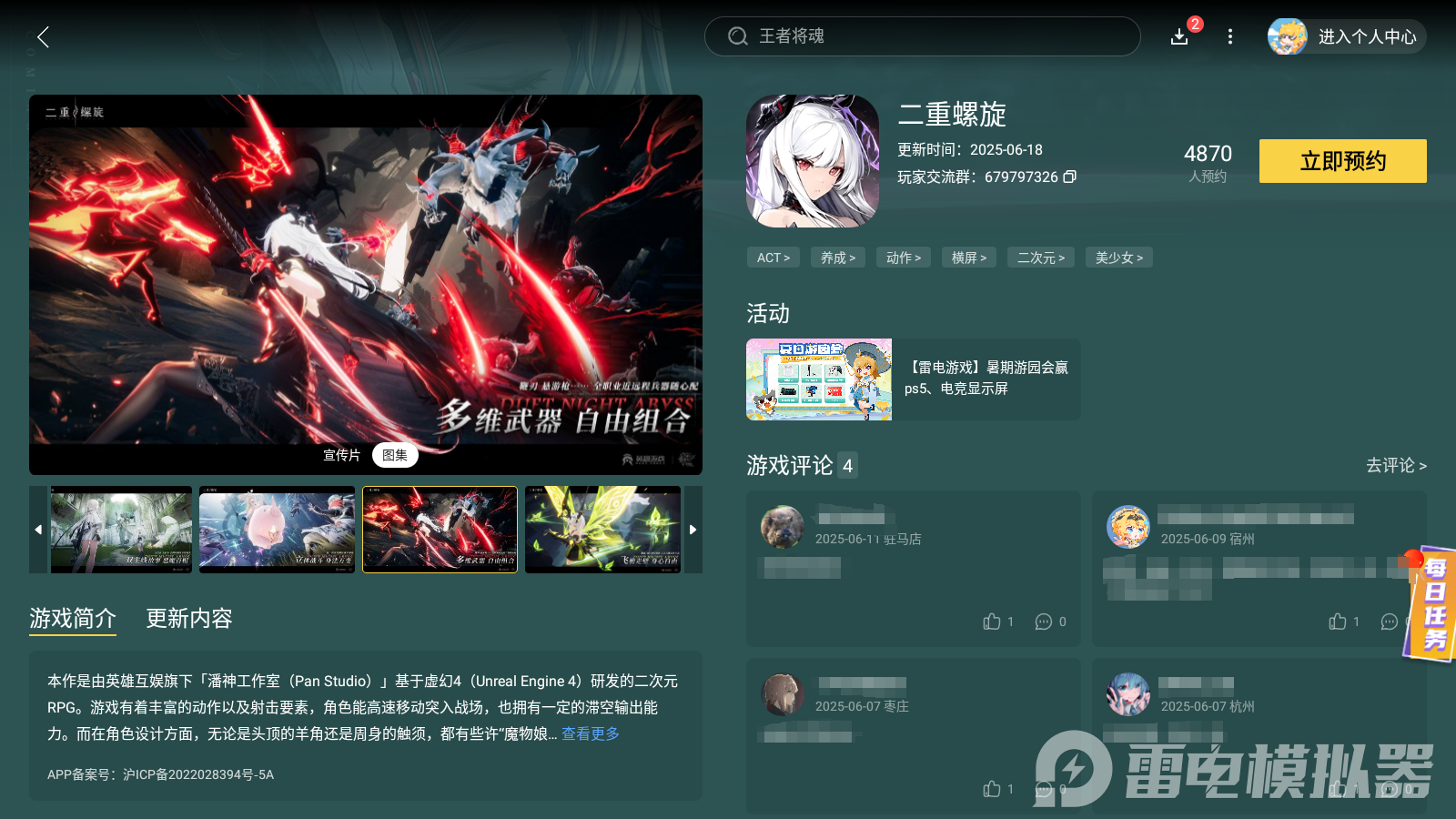
Task: Select the pink creature screenshot thumbnail
Action: [277, 530]
